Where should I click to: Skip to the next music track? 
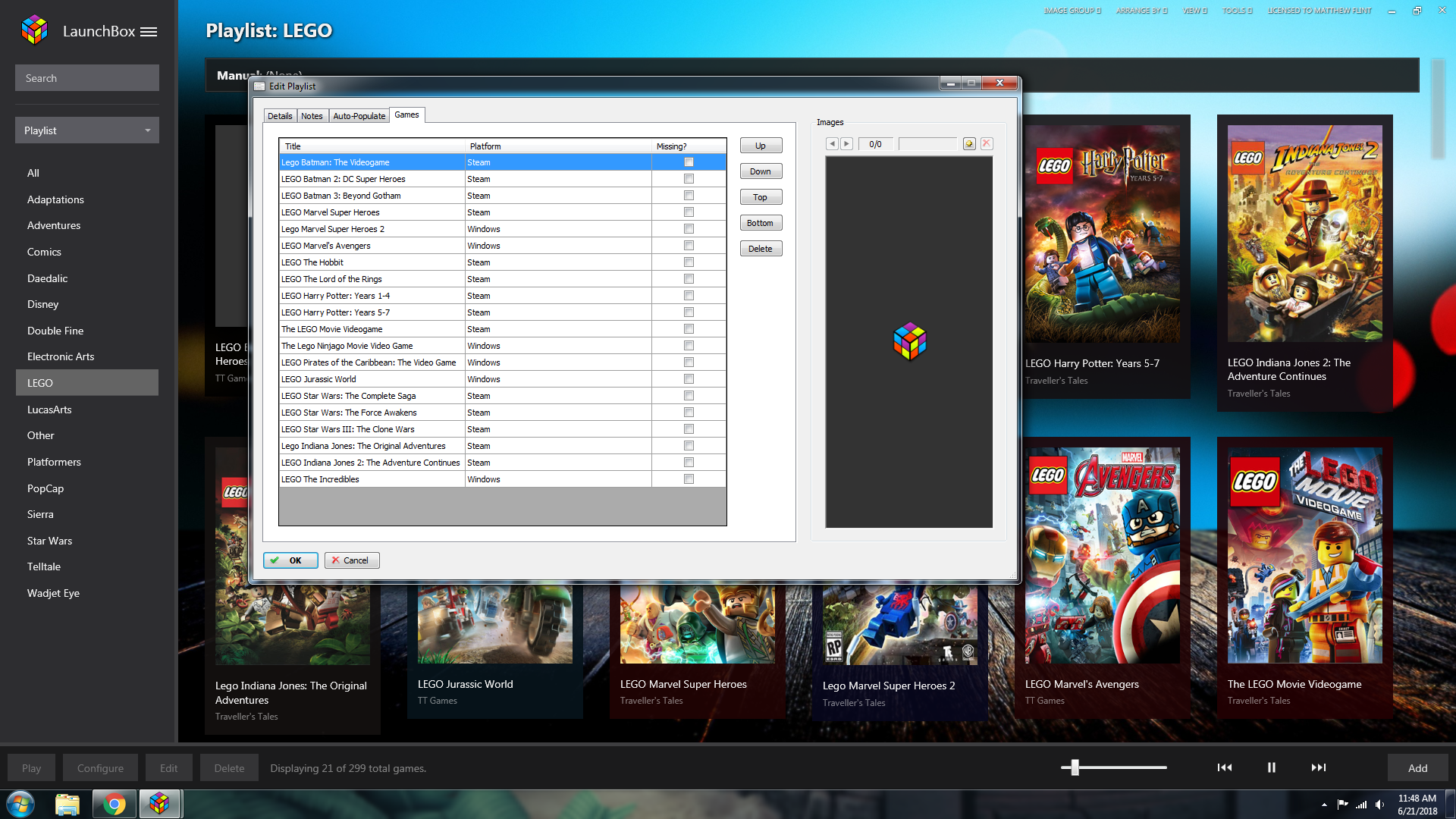pos(1319,767)
